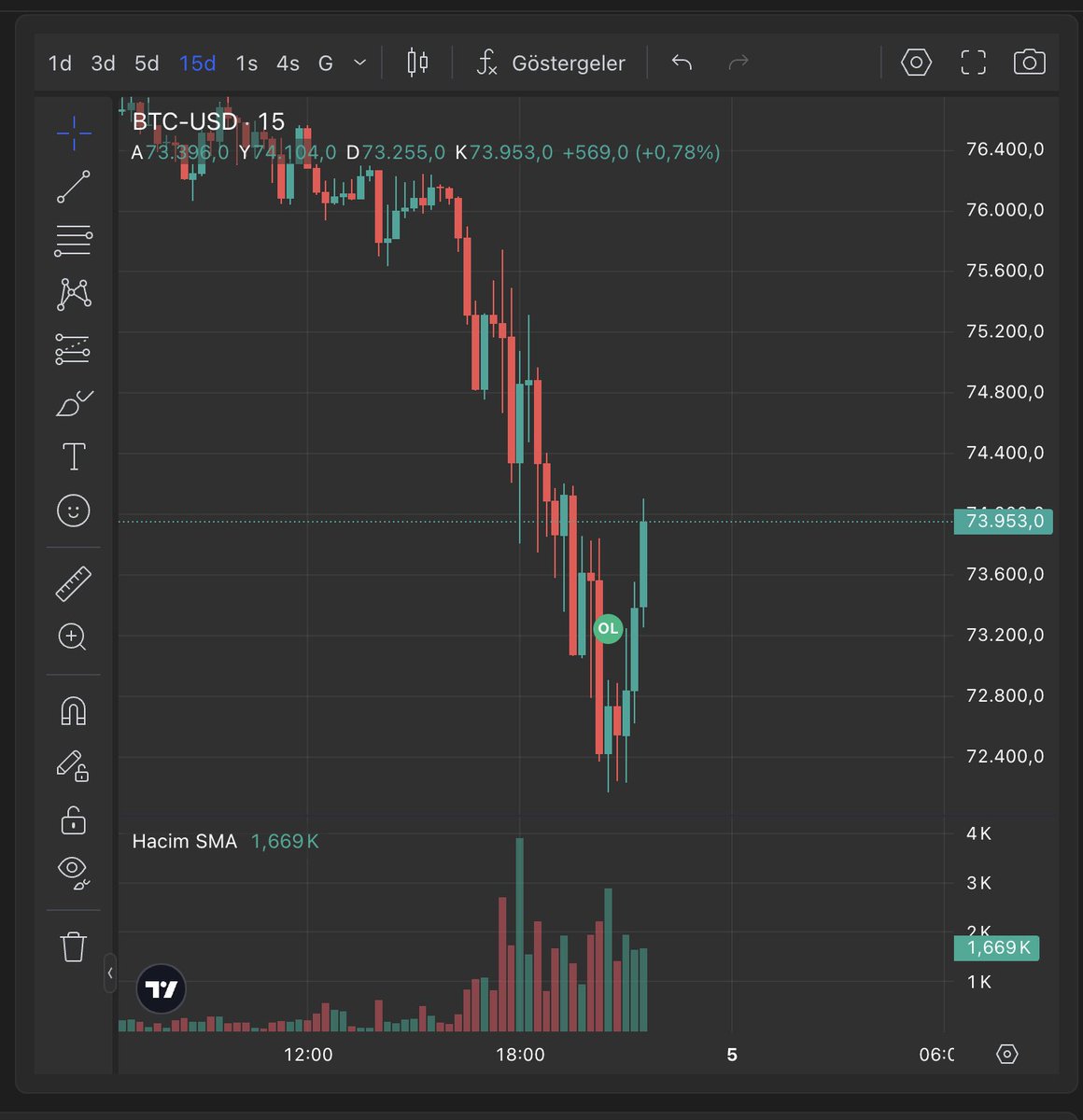This screenshot has width=1083, height=1120.
Task: Switch to 1d interval
Action: [60, 63]
